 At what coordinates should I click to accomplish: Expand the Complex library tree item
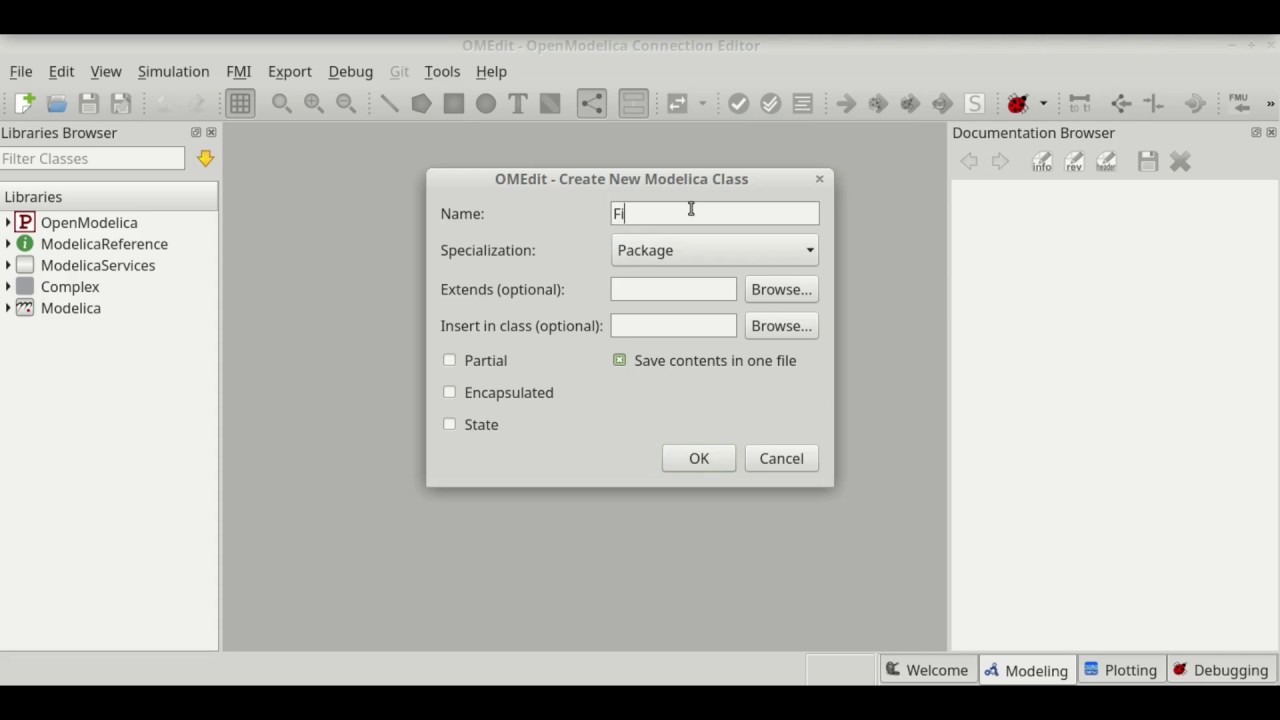(x=8, y=286)
